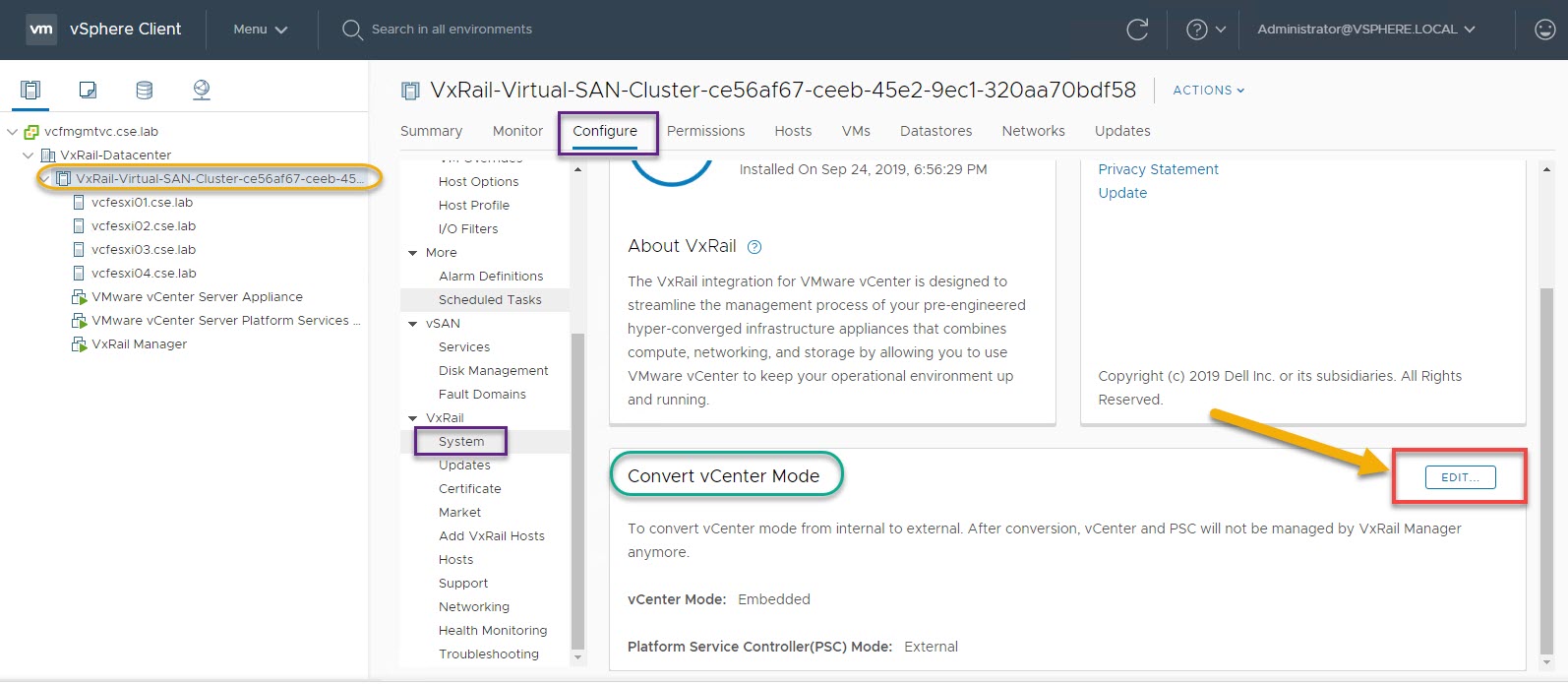Click the smiley feedback icon
Image resolution: width=1568 pixels, height=684 pixels.
pyautogui.click(x=1544, y=30)
